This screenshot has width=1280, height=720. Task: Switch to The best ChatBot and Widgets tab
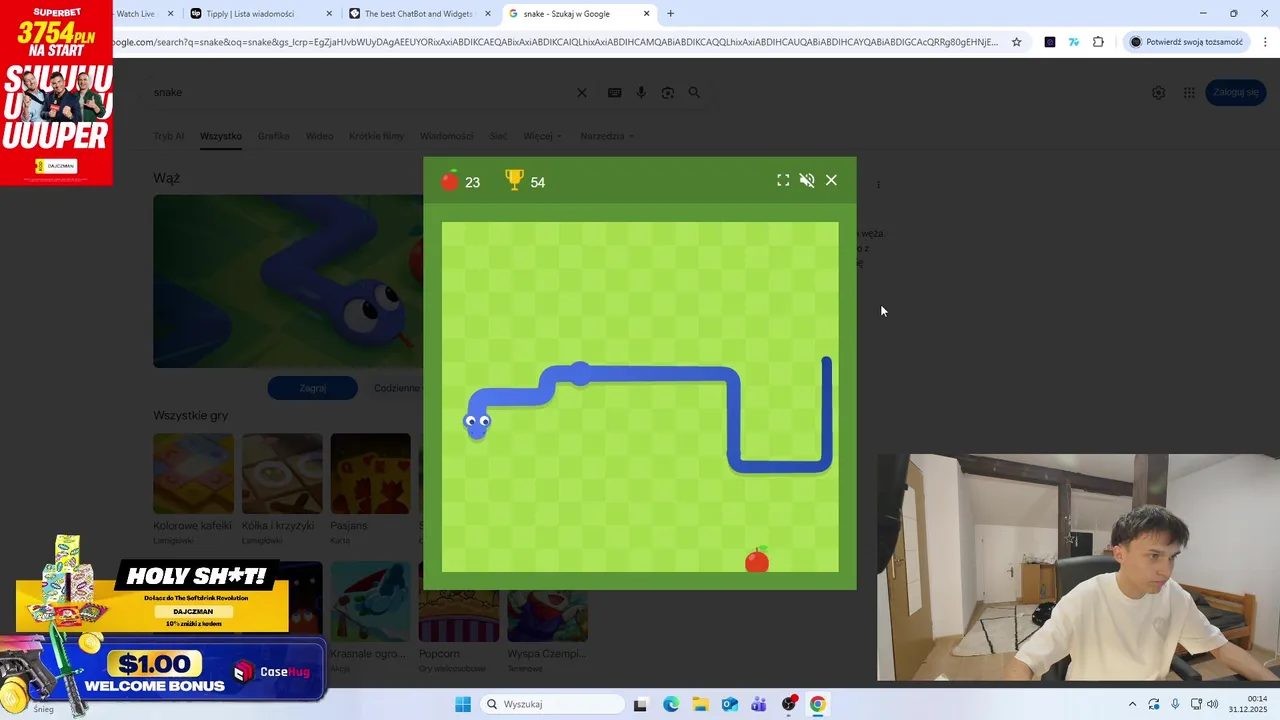418,14
